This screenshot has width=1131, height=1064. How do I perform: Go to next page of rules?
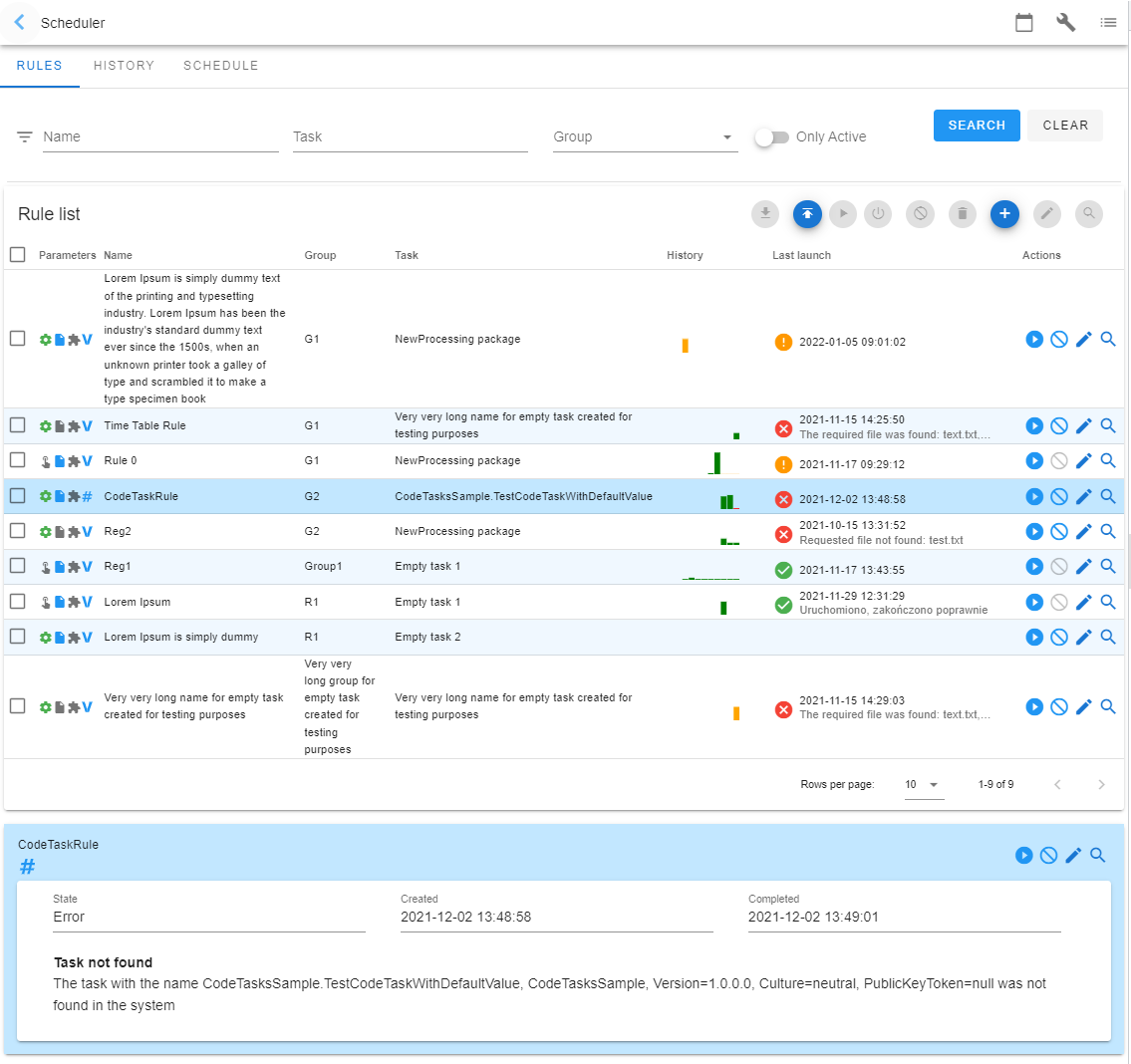1101,785
